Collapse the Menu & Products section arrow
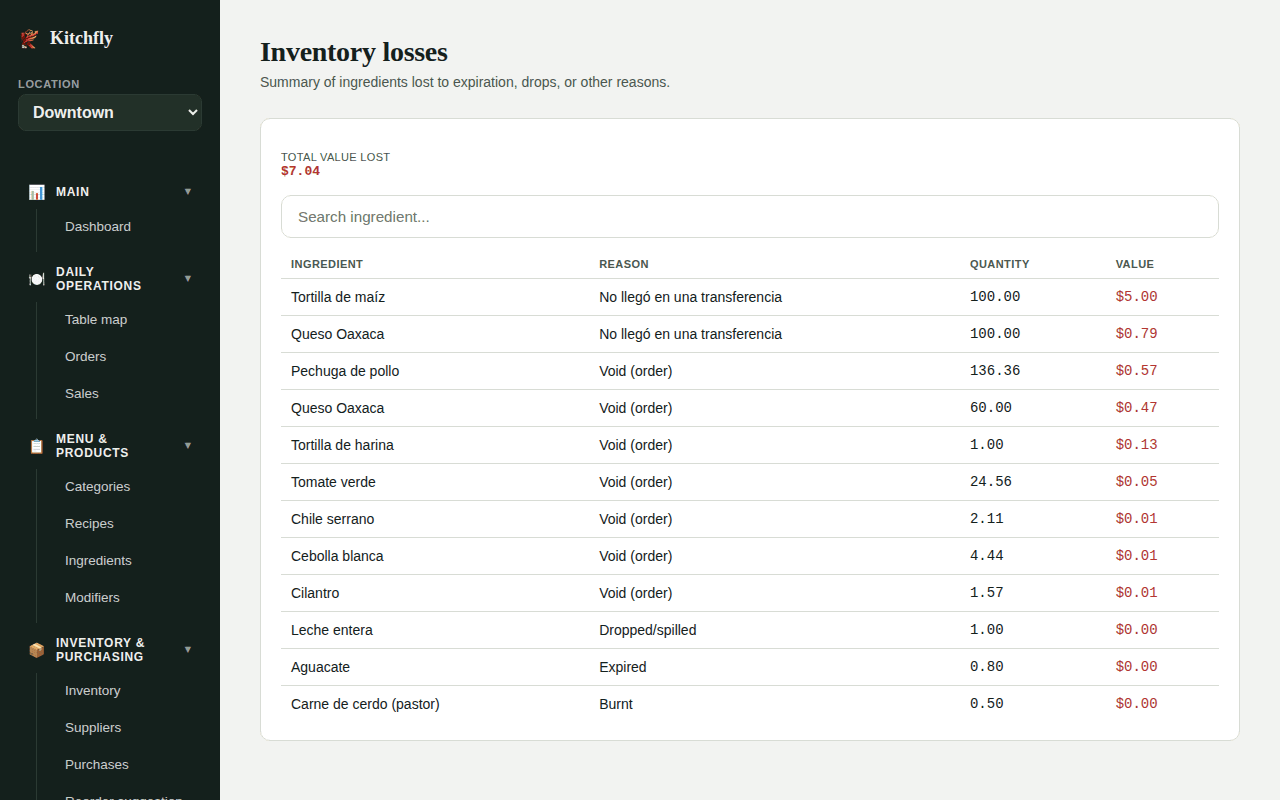 [x=188, y=446]
